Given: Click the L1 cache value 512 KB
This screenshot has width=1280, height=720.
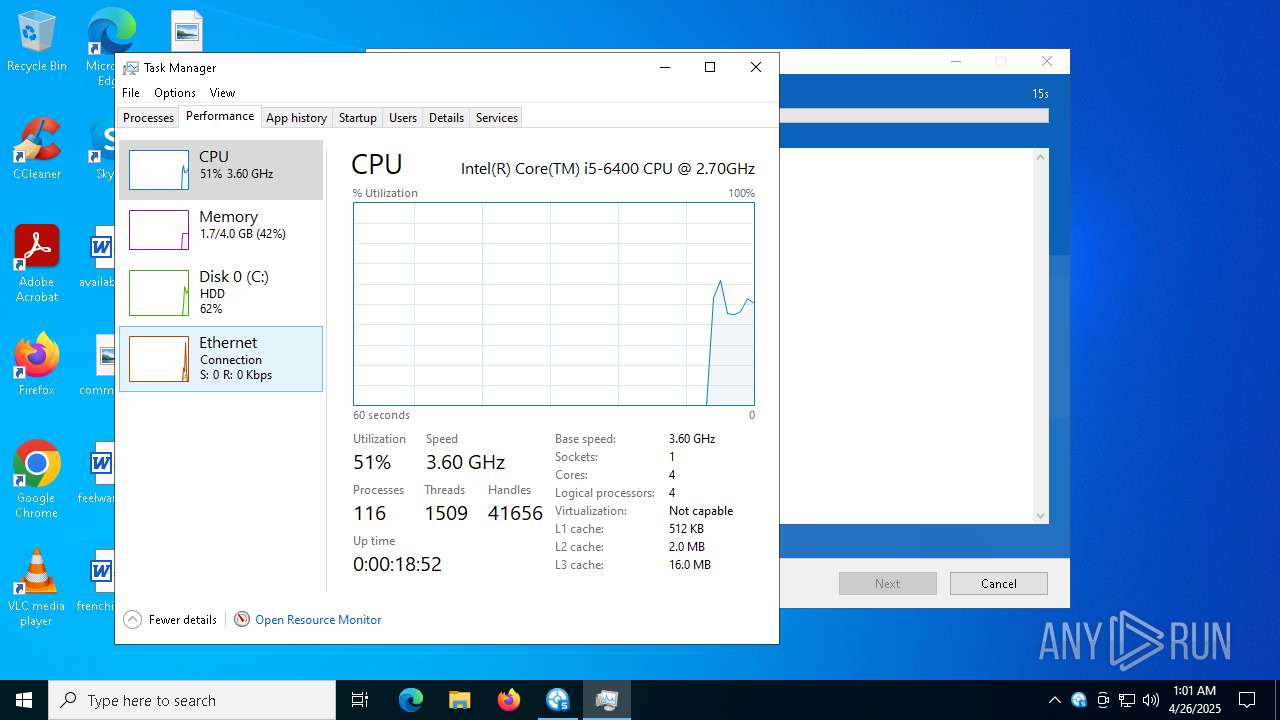Looking at the screenshot, I should tap(686, 529).
